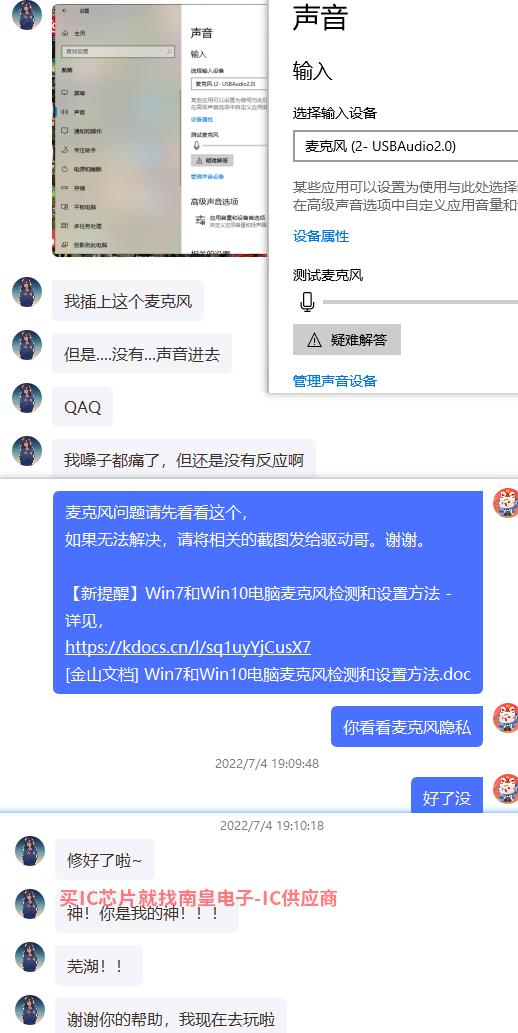Image resolution: width=518 pixels, height=1033 pixels.
Task: Open the kdocs.cn document link
Action: (188, 647)
